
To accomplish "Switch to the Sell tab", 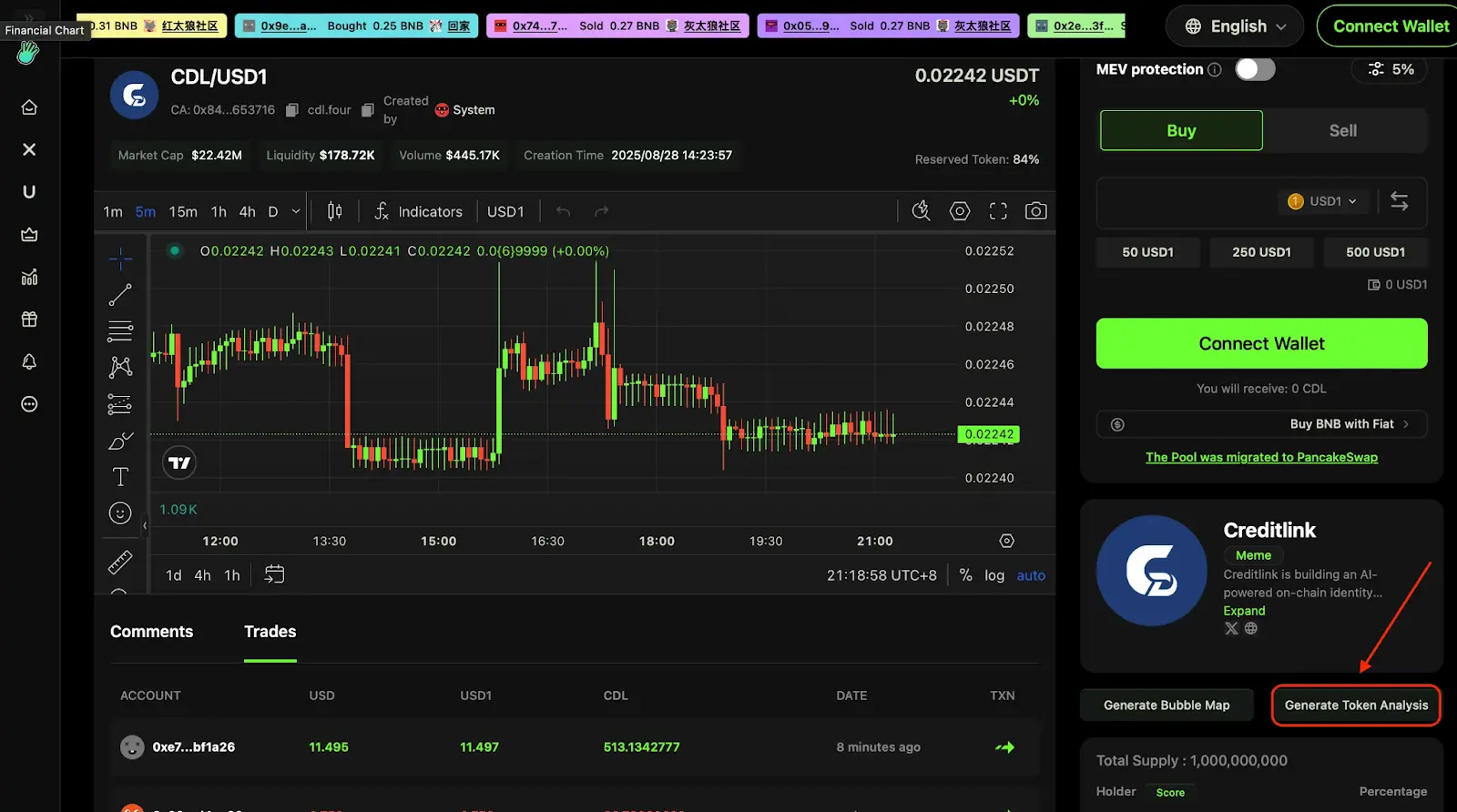I will point(1342,130).
